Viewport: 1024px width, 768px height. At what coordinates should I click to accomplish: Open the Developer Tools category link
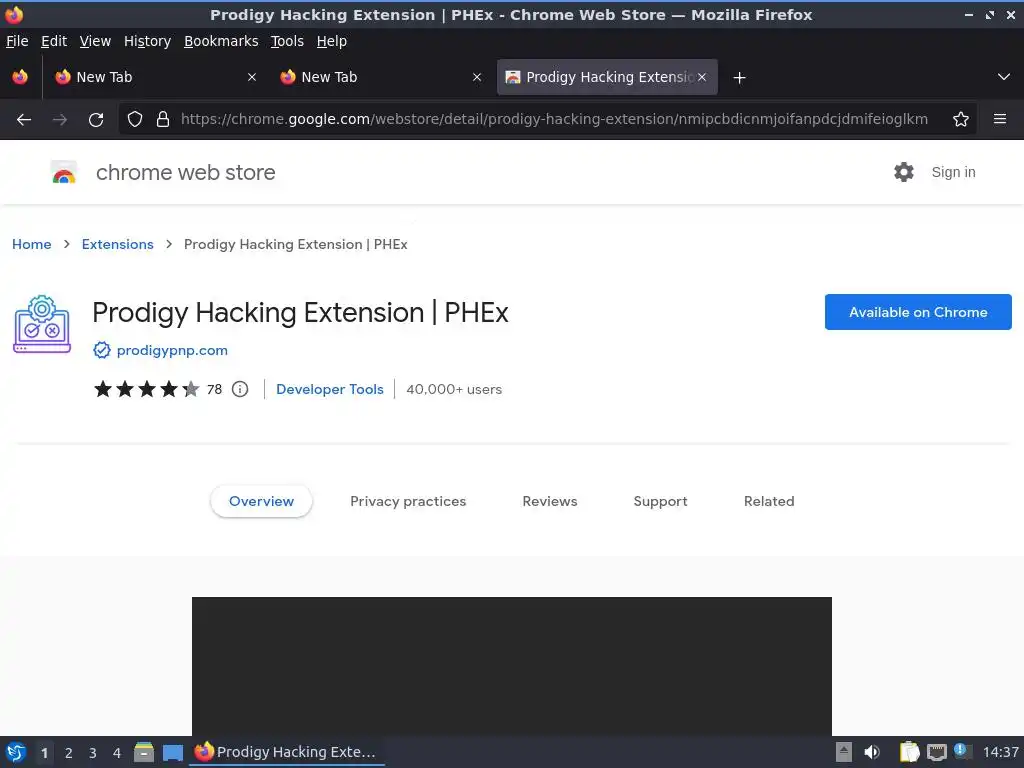point(330,389)
